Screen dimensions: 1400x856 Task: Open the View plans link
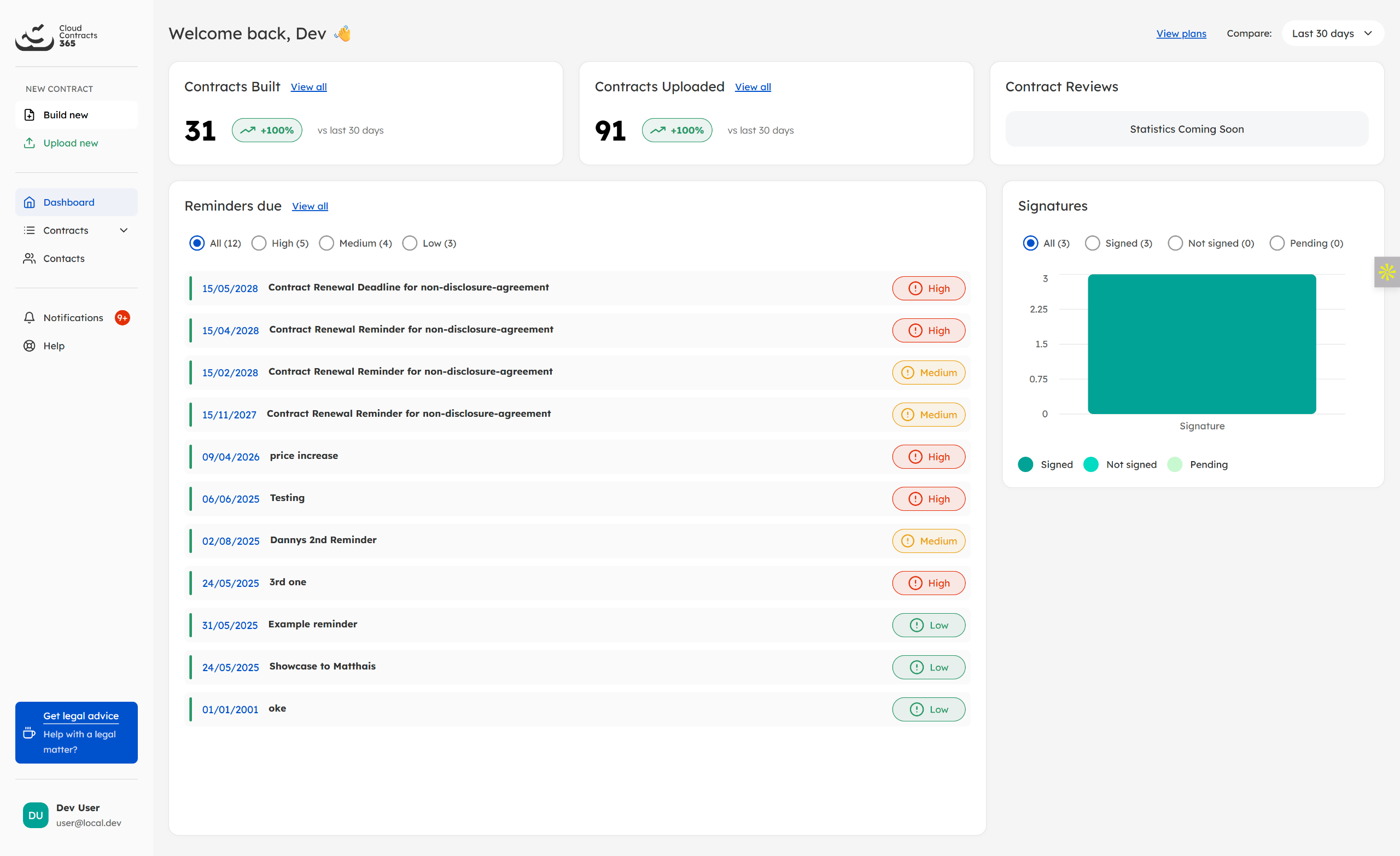coord(1181,33)
